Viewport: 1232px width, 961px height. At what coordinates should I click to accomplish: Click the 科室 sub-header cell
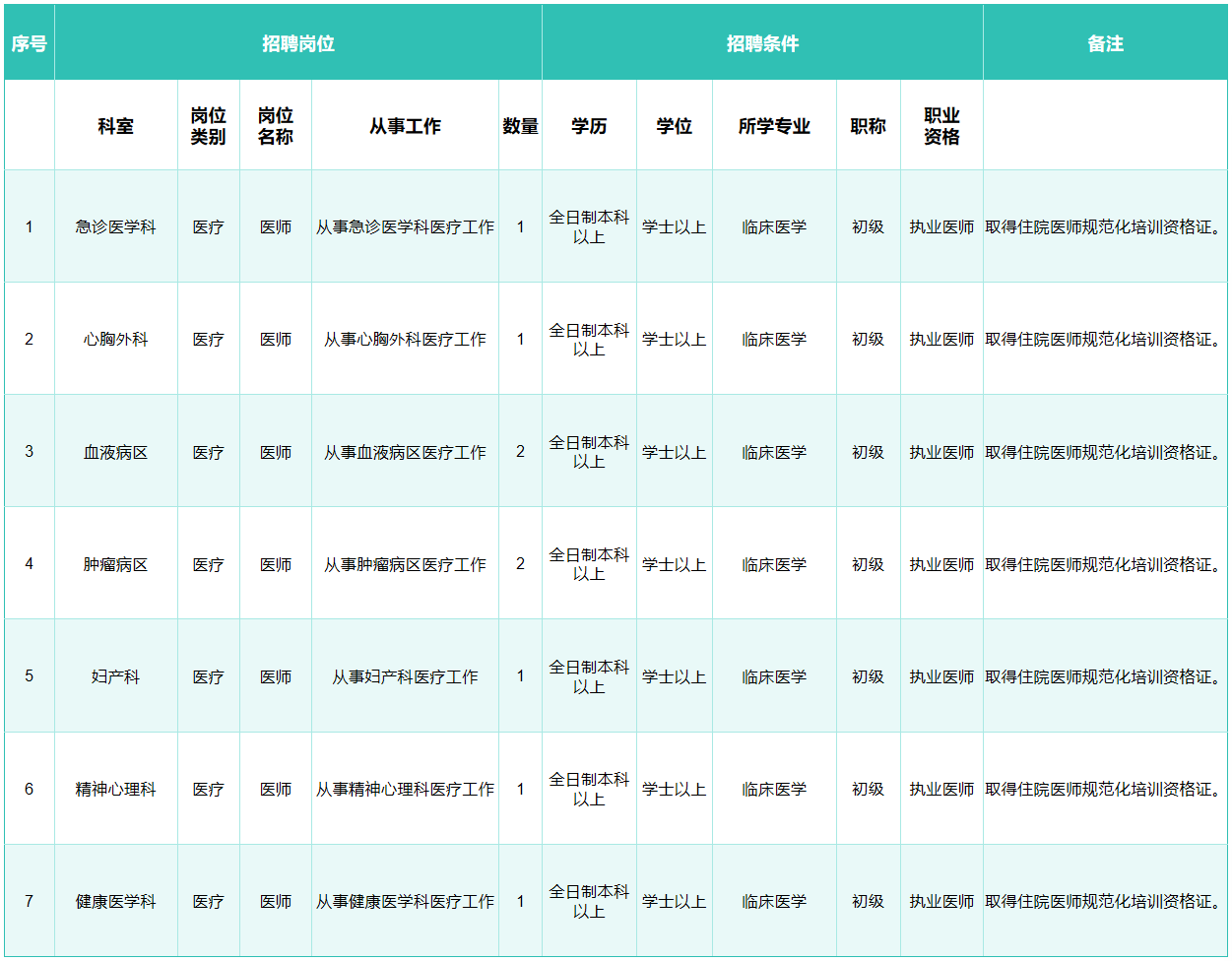click(115, 126)
